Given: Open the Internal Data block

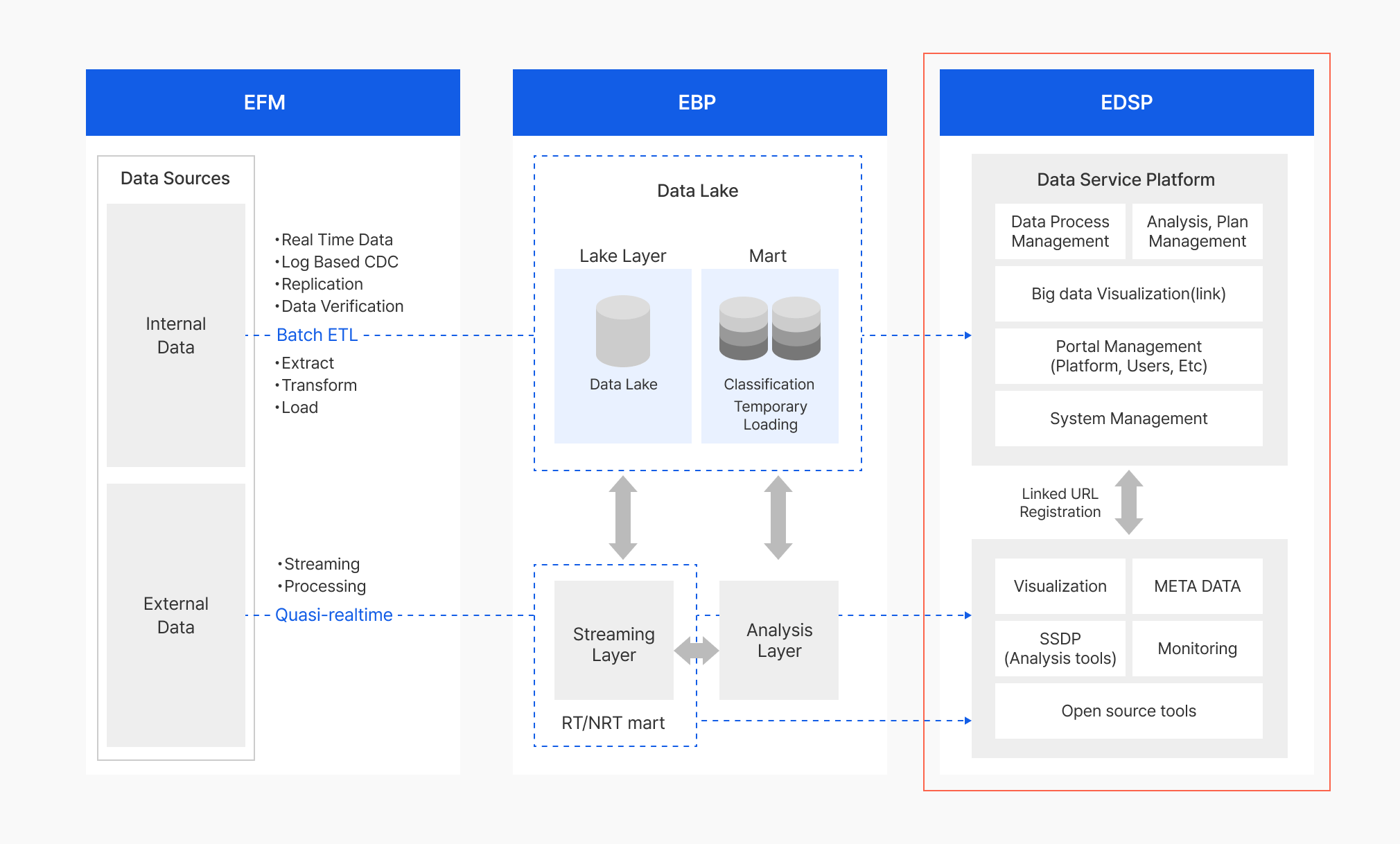Looking at the screenshot, I should tap(176, 335).
